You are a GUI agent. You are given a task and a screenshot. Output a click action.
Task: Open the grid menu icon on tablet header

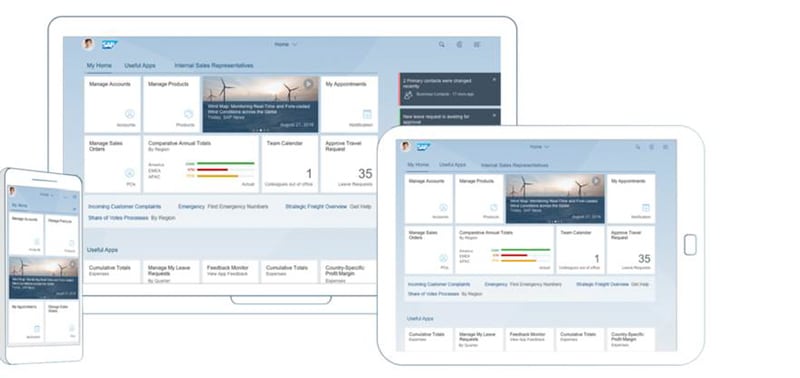[665, 147]
